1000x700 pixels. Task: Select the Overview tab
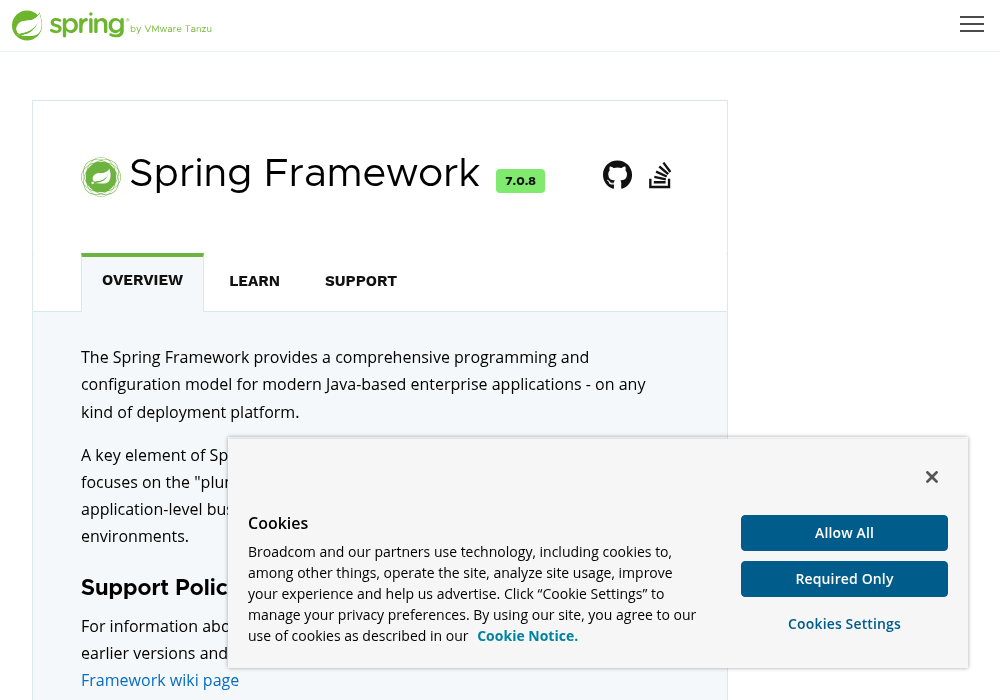point(142,281)
